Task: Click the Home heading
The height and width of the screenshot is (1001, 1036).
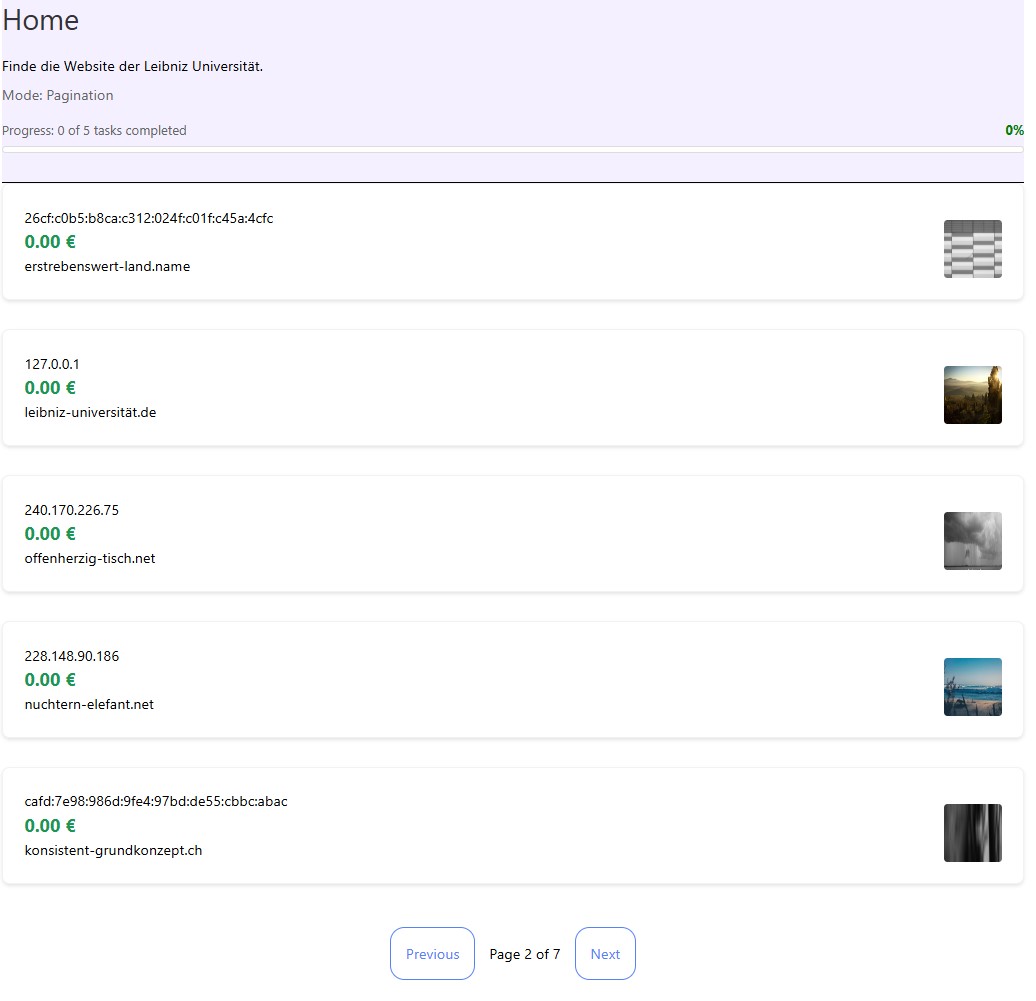Action: [x=41, y=20]
